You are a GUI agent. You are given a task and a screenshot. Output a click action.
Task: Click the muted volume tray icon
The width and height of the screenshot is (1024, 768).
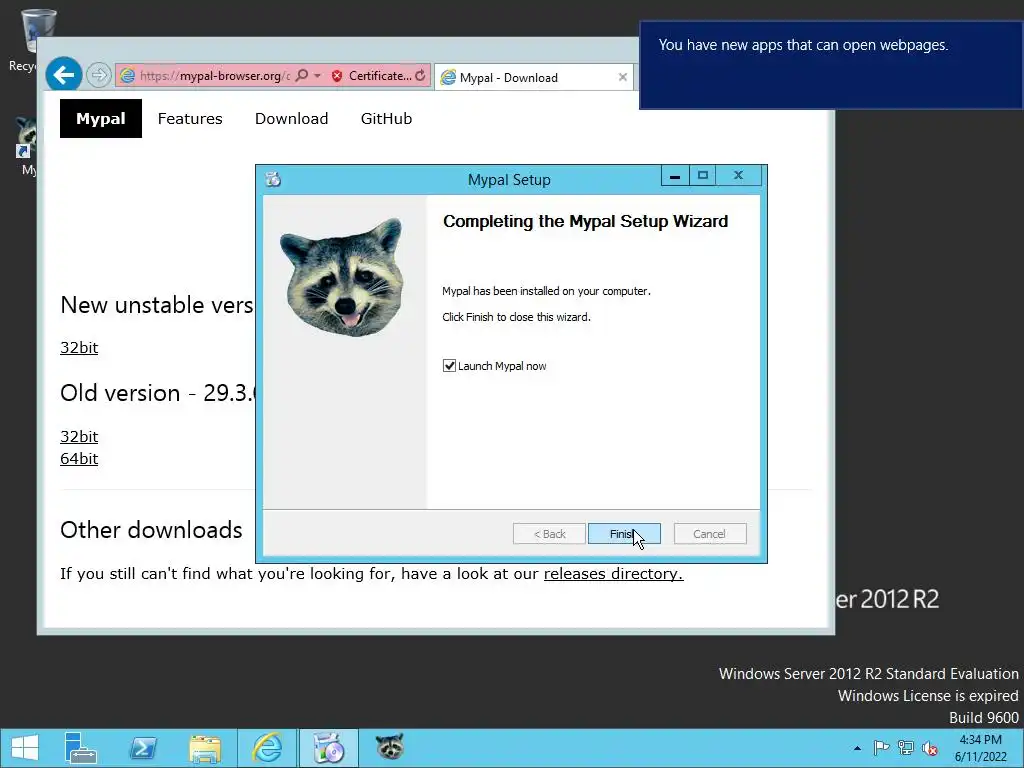930,748
